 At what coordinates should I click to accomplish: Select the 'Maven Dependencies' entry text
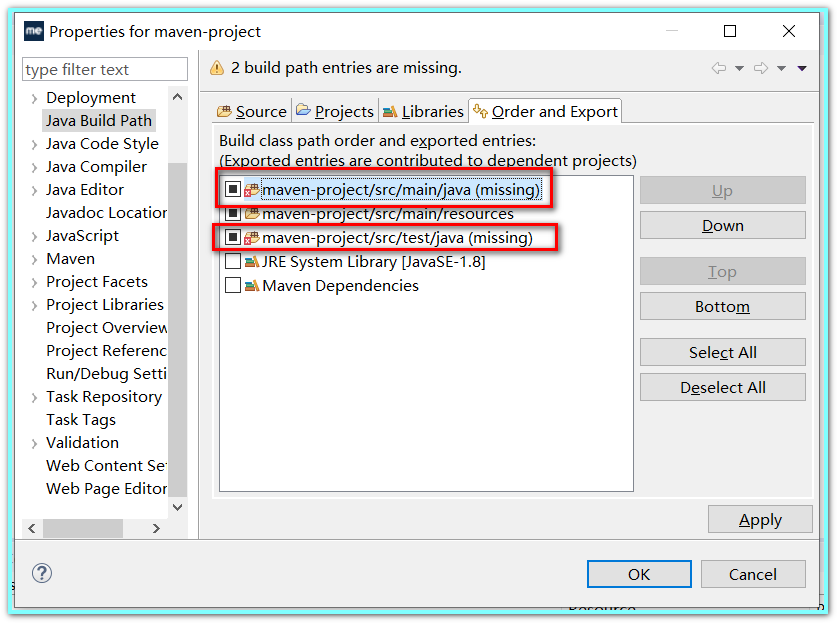click(341, 286)
